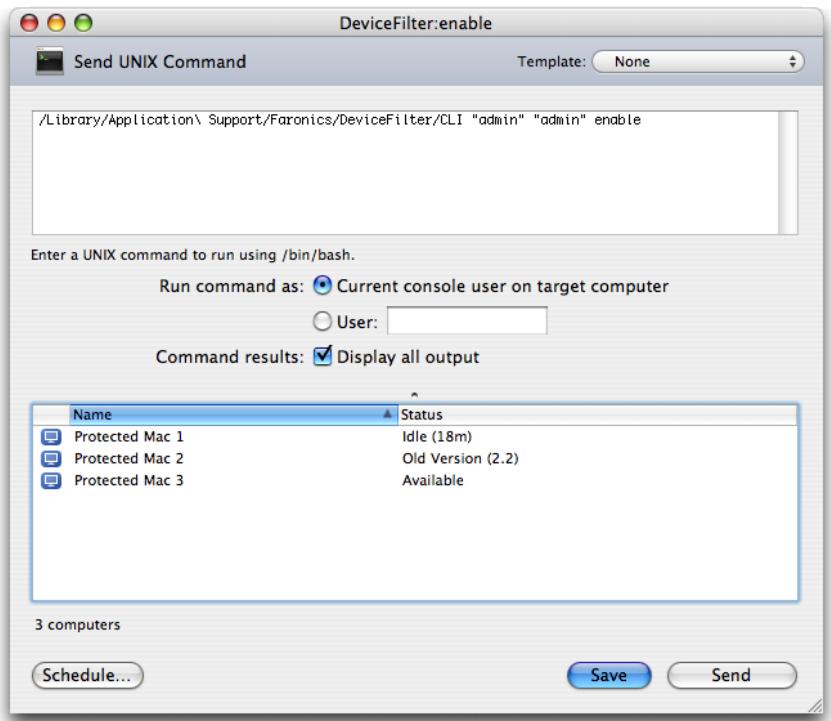
Task: Click the 3 computers count label
Action: (77, 625)
